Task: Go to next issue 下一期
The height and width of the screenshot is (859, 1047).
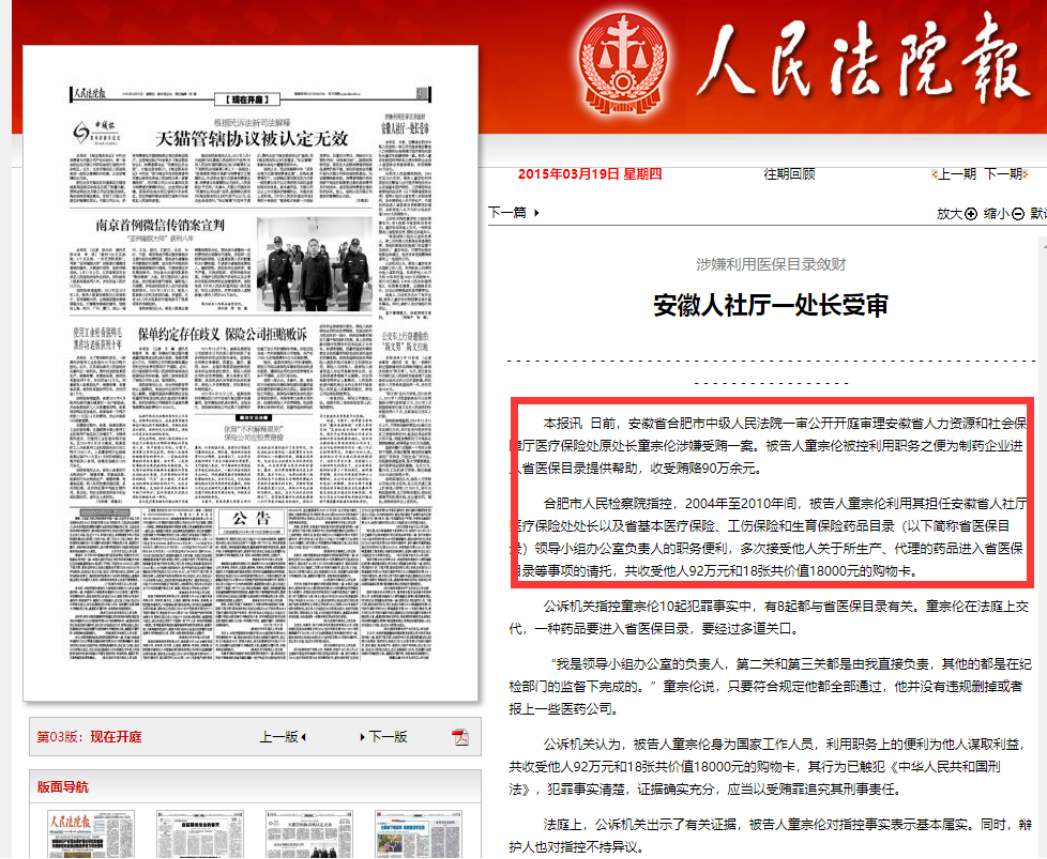Action: [x=1004, y=174]
